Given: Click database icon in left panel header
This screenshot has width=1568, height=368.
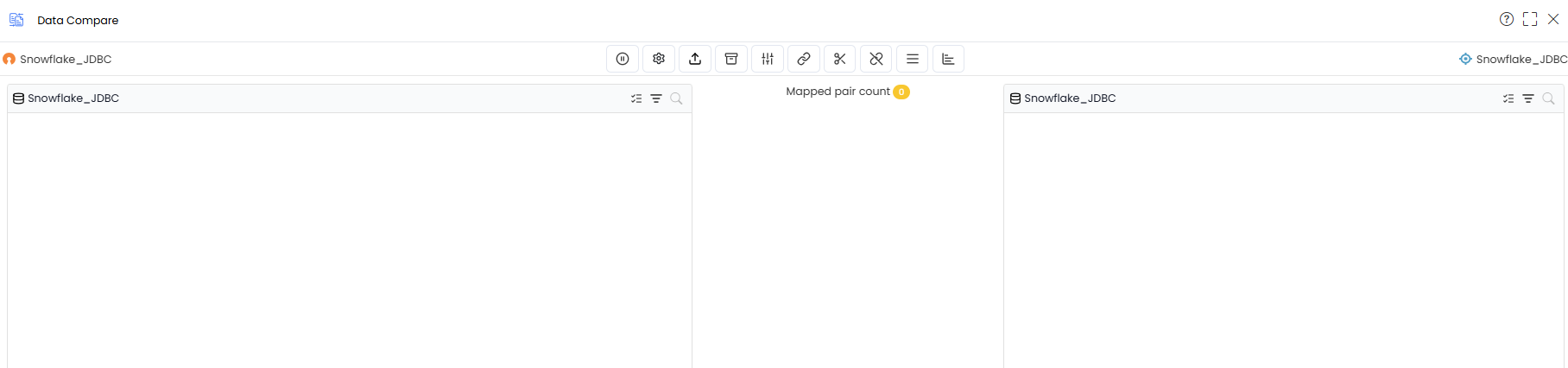Looking at the screenshot, I should point(18,98).
